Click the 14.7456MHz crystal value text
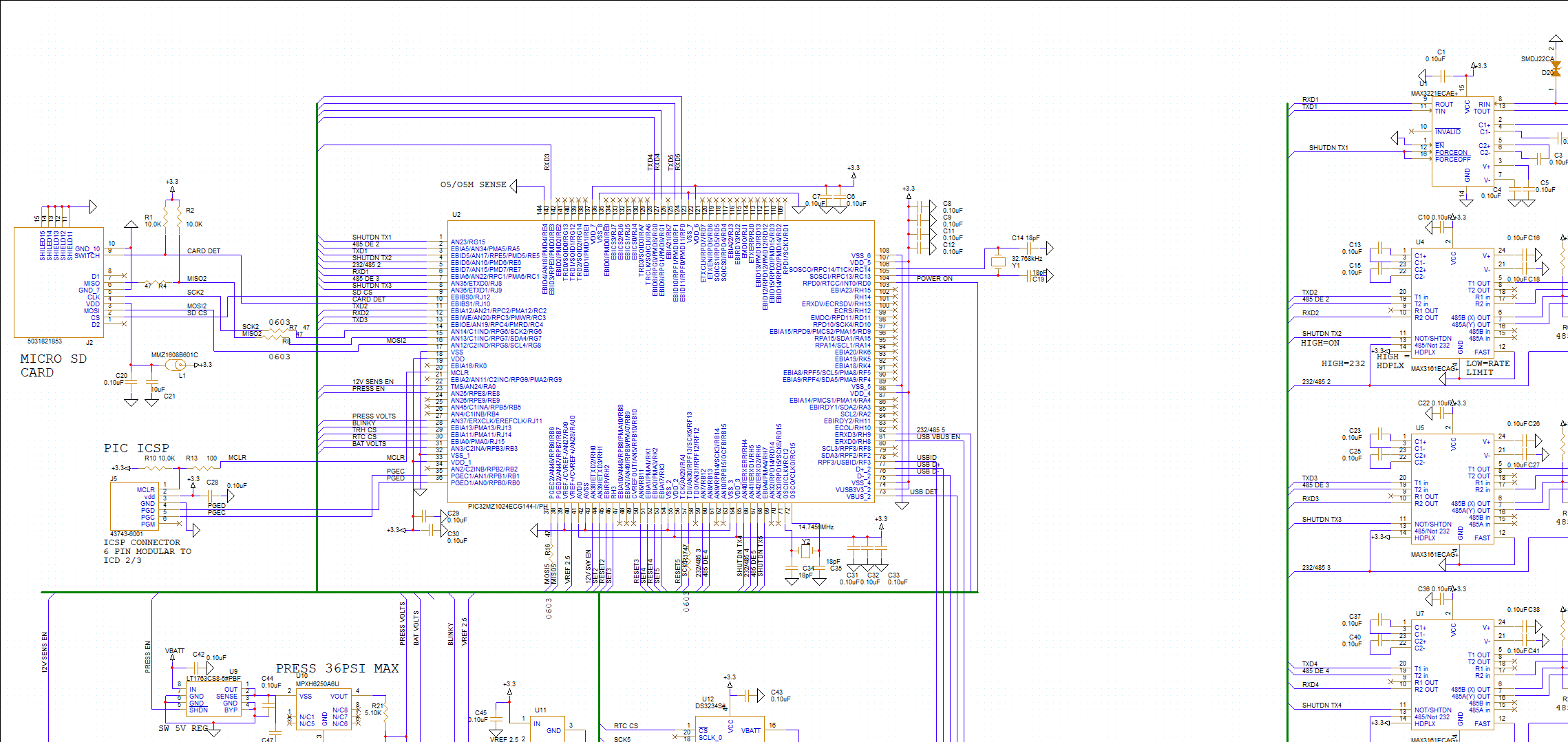Screen dimensions: 1568x742 816,527
